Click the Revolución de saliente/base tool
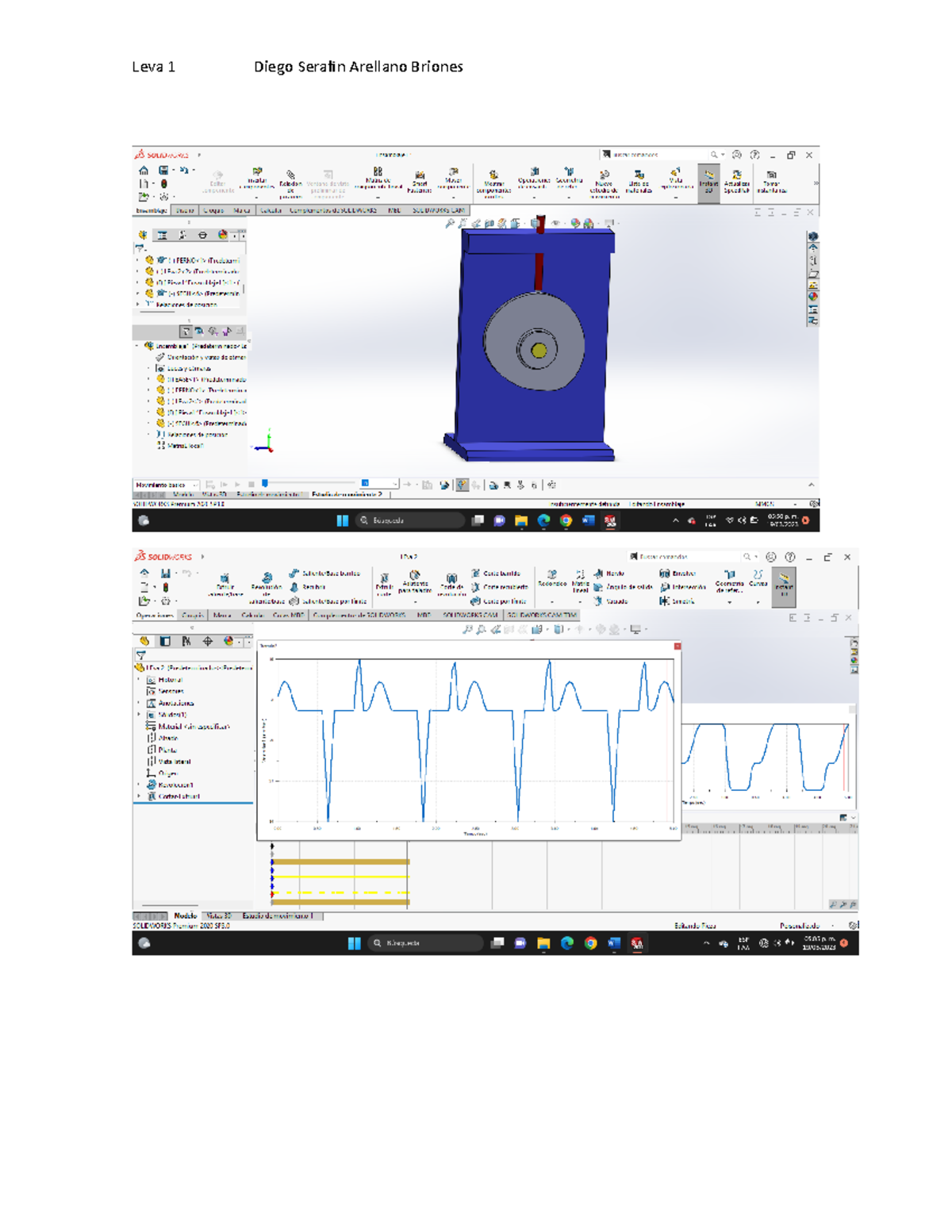This screenshot has height=1232, width=952. [x=267, y=585]
